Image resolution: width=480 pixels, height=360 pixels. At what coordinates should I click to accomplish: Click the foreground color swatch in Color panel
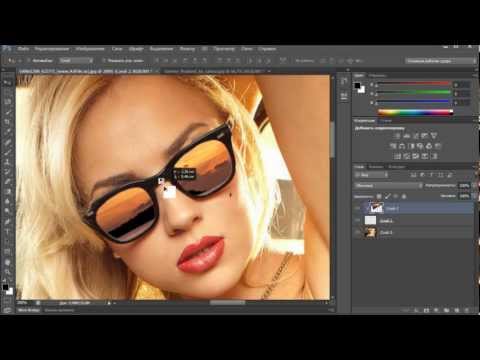(357, 86)
